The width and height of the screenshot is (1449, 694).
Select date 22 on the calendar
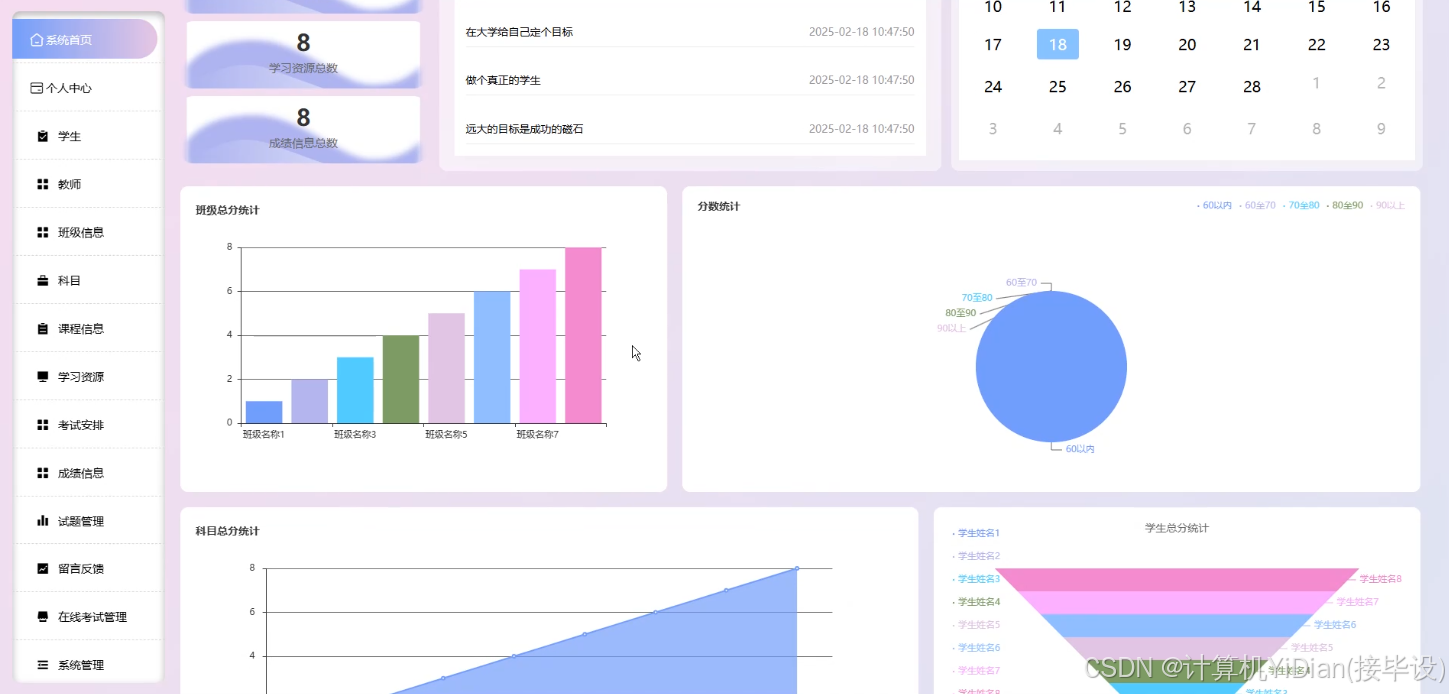[x=1317, y=44]
